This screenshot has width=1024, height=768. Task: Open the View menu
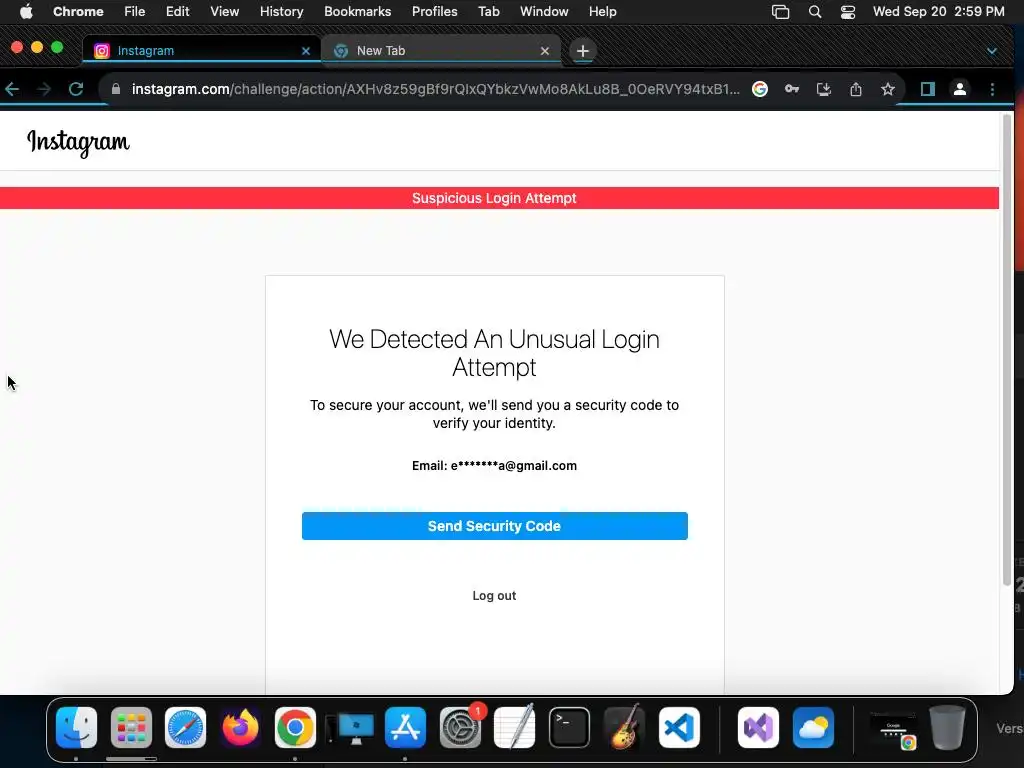(225, 12)
